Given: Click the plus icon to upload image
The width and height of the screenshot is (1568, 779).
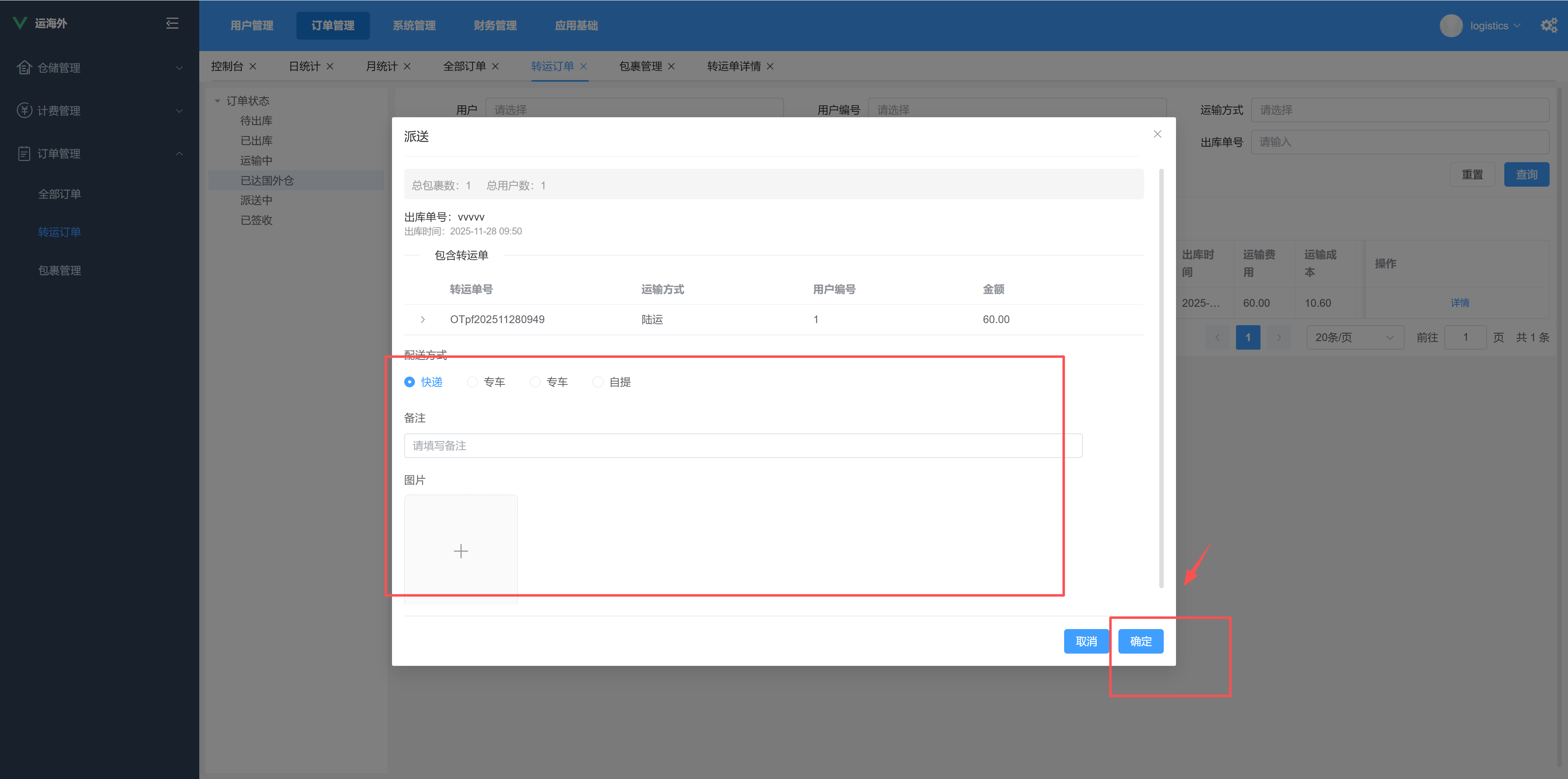Looking at the screenshot, I should 461,551.
